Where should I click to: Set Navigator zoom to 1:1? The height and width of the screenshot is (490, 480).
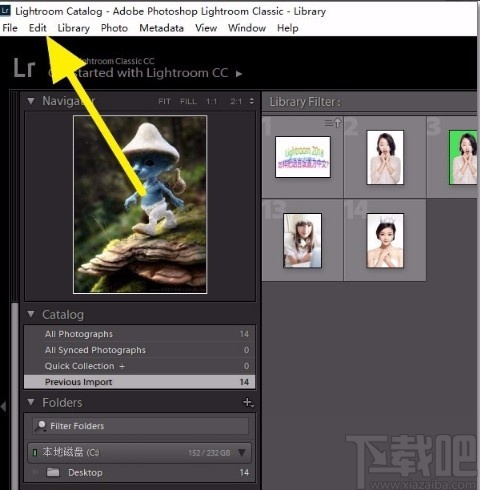211,101
